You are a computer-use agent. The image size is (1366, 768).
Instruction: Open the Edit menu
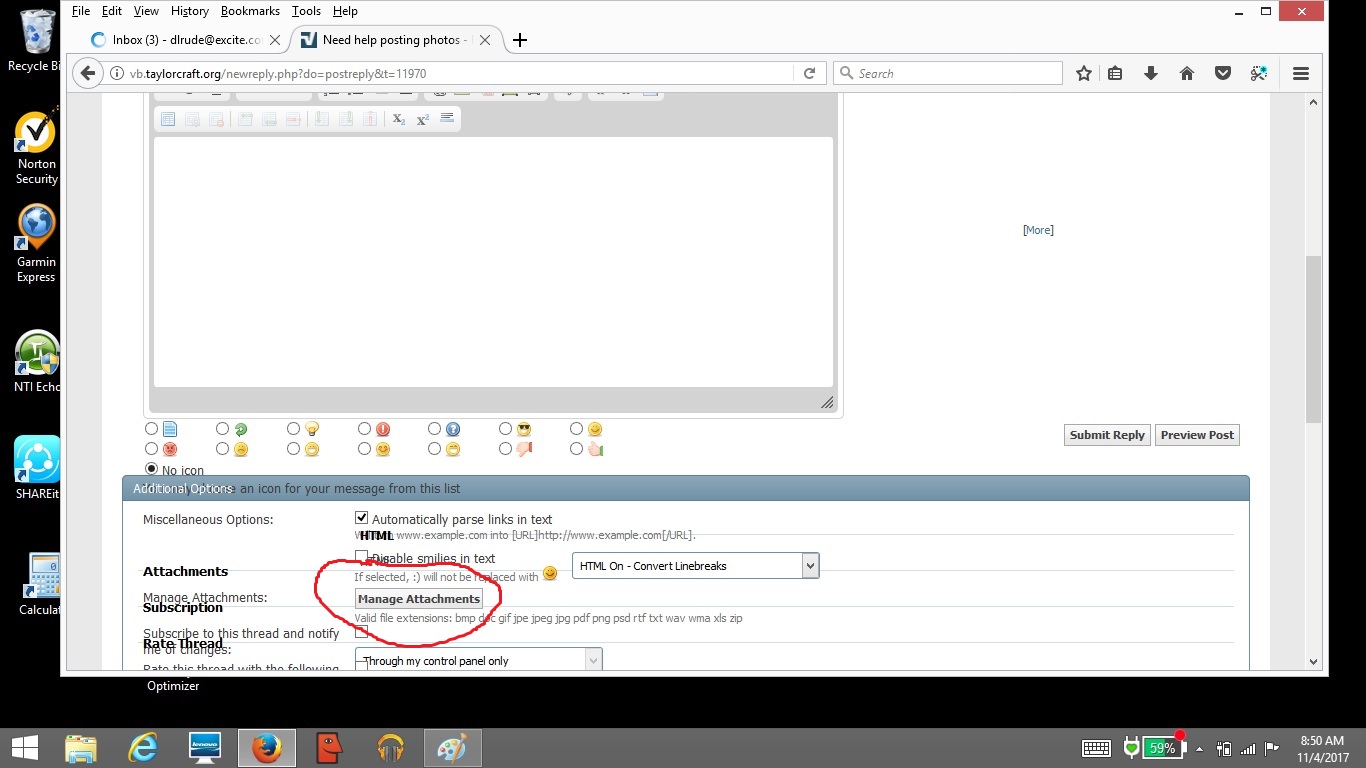112,11
